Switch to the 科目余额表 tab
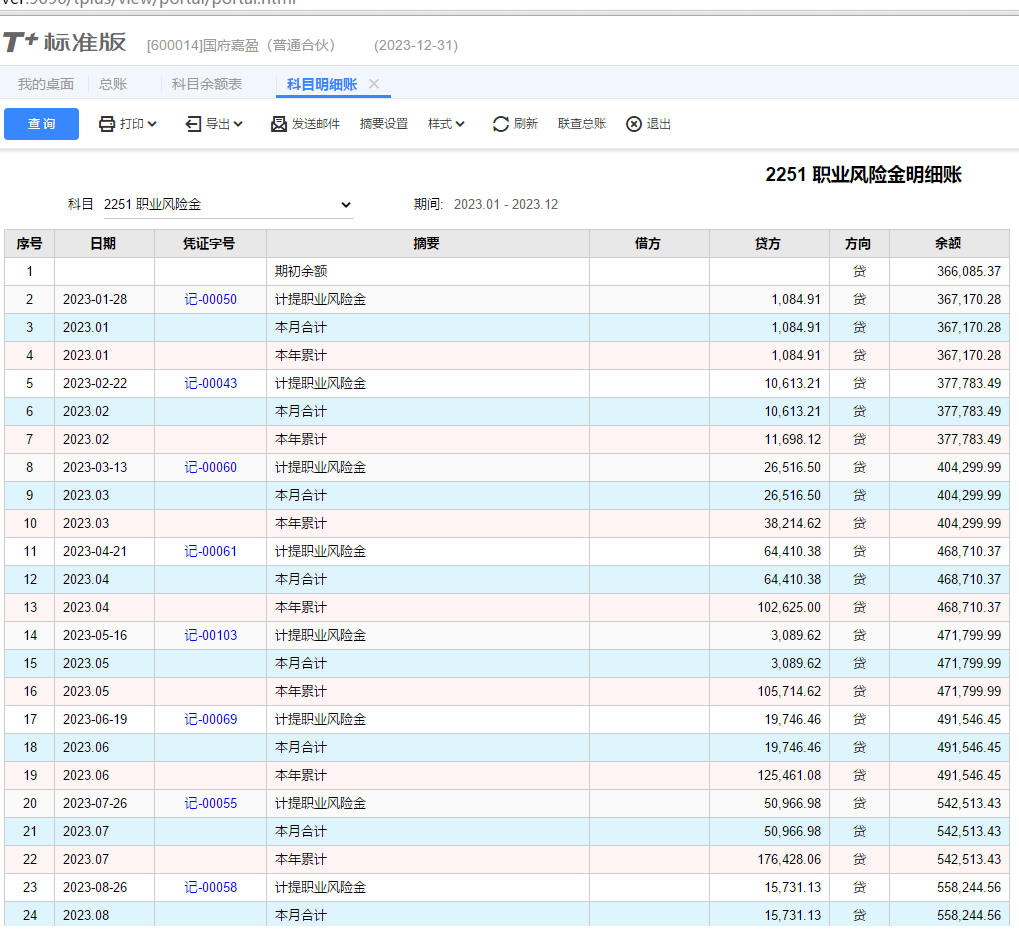 (207, 84)
